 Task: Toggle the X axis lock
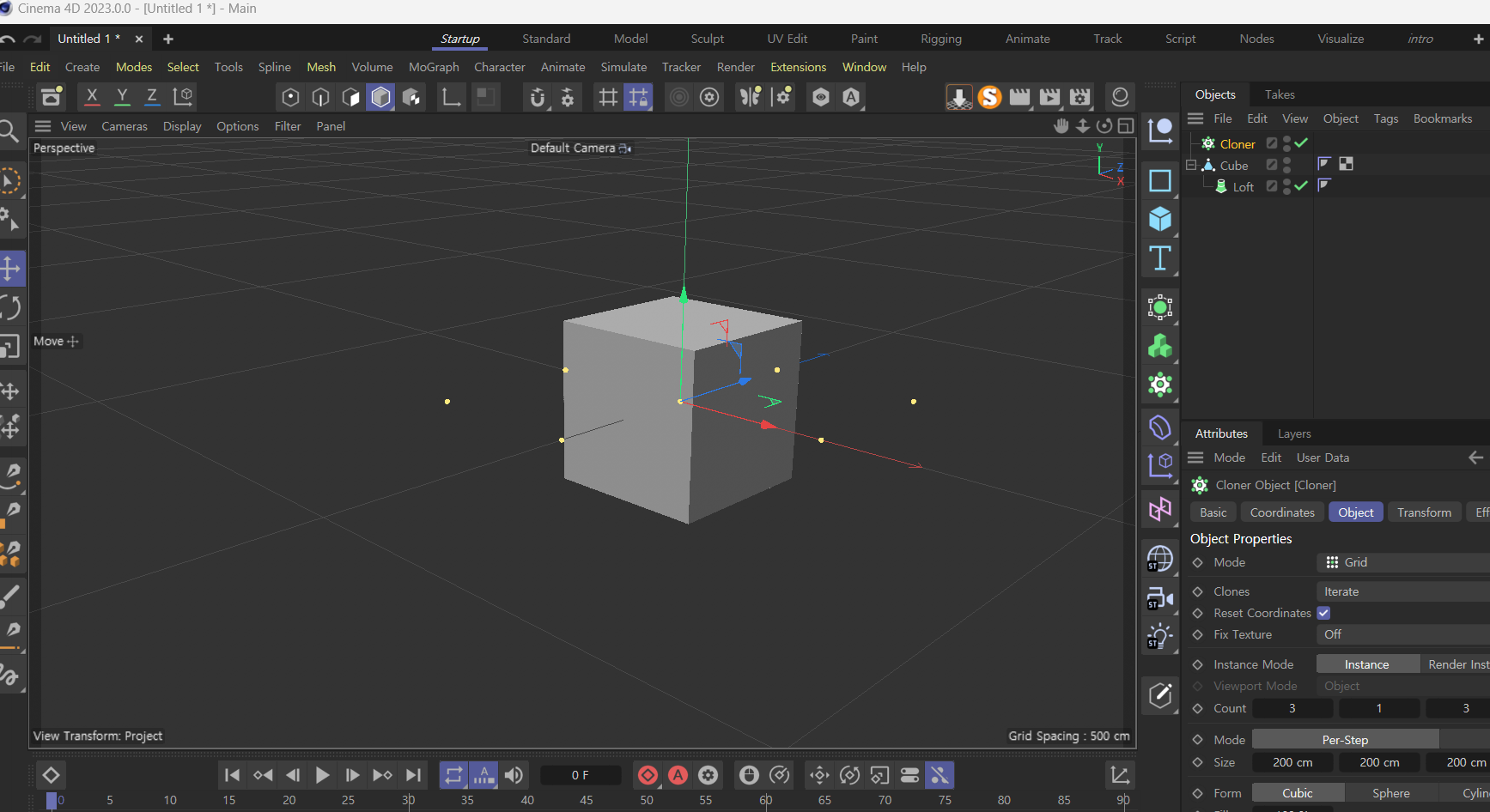(x=92, y=97)
